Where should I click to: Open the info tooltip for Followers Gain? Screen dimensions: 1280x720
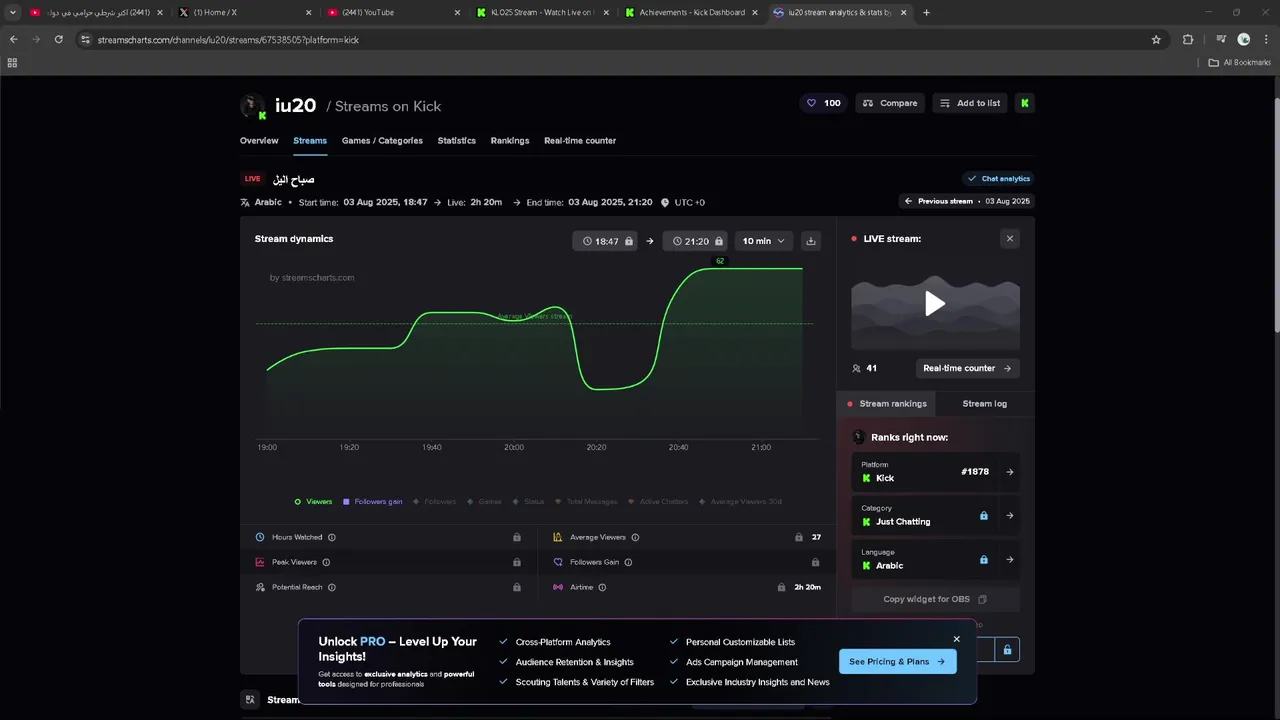pos(628,562)
